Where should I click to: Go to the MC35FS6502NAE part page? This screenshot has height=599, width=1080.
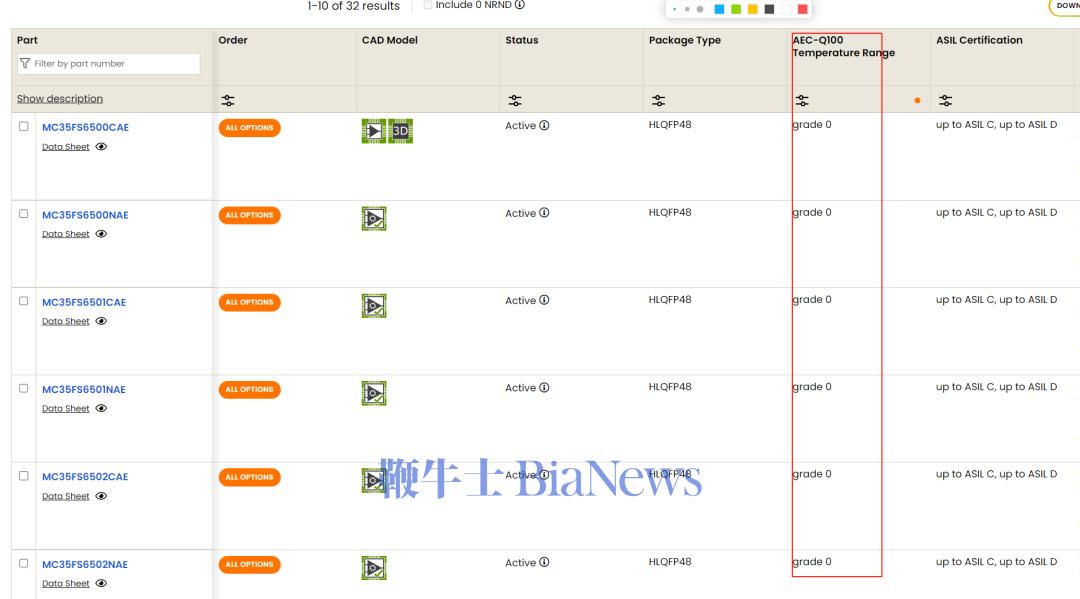85,565
